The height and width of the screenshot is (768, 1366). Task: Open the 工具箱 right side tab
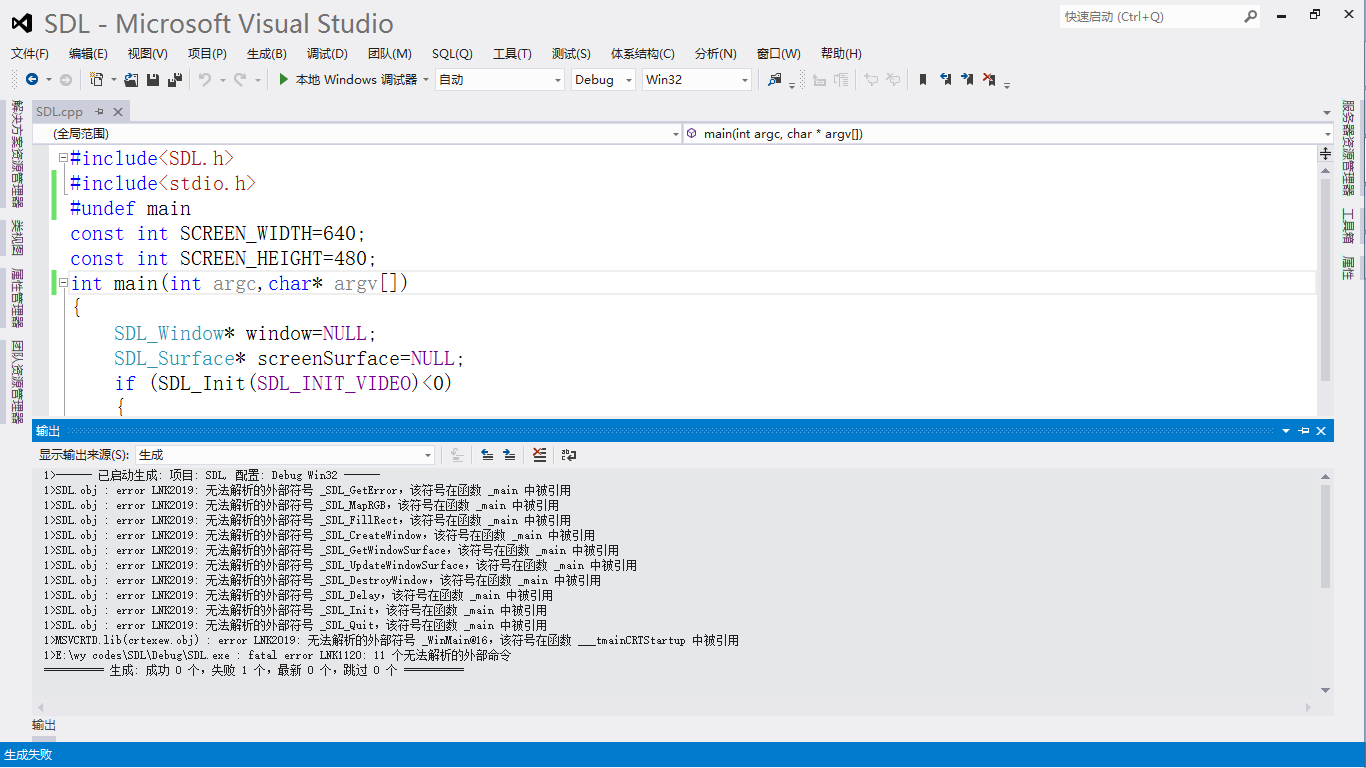click(x=1348, y=226)
